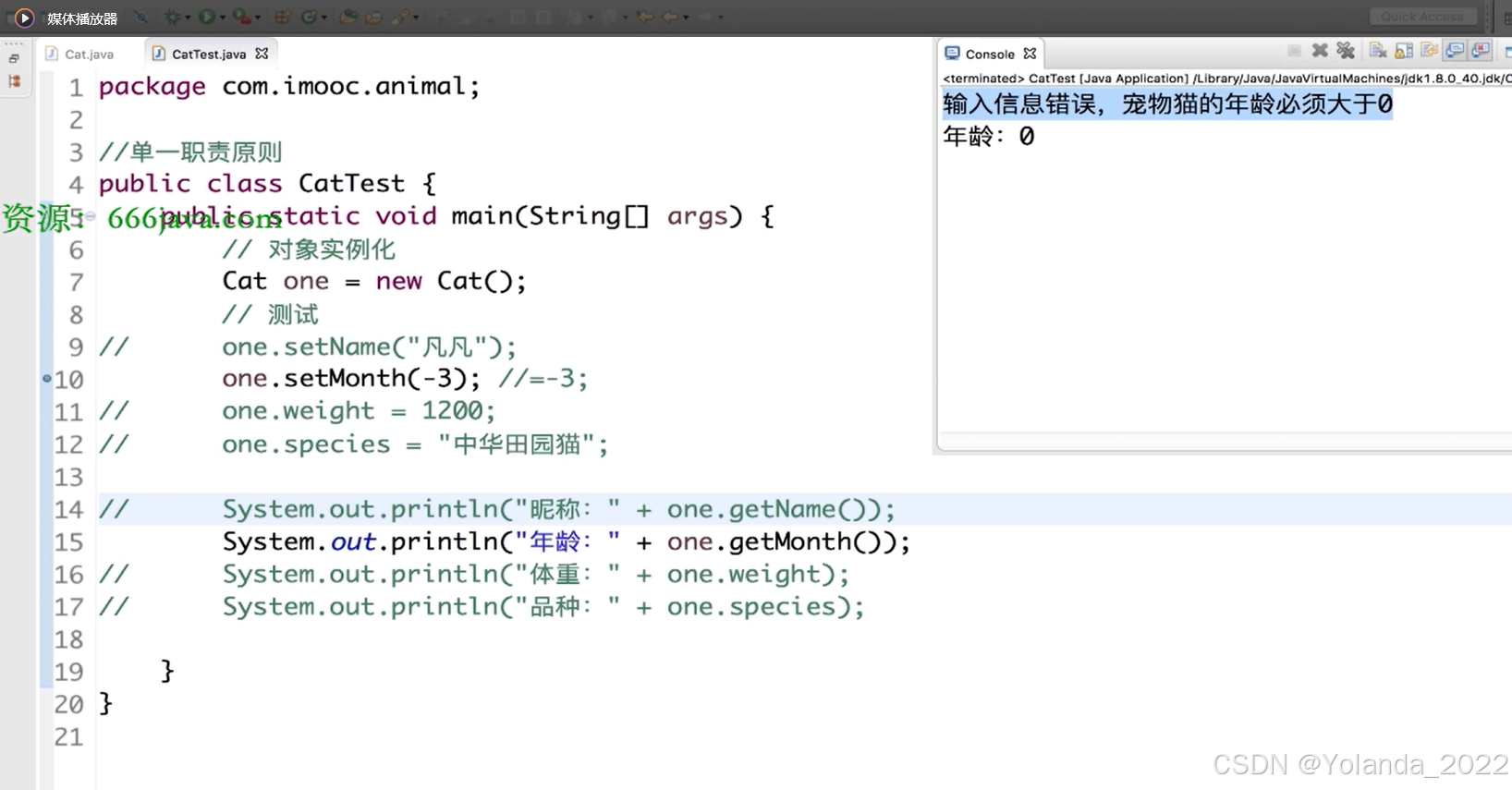This screenshot has height=790, width=1512.
Task: Click the commented getName println line 14
Action: [x=558, y=509]
